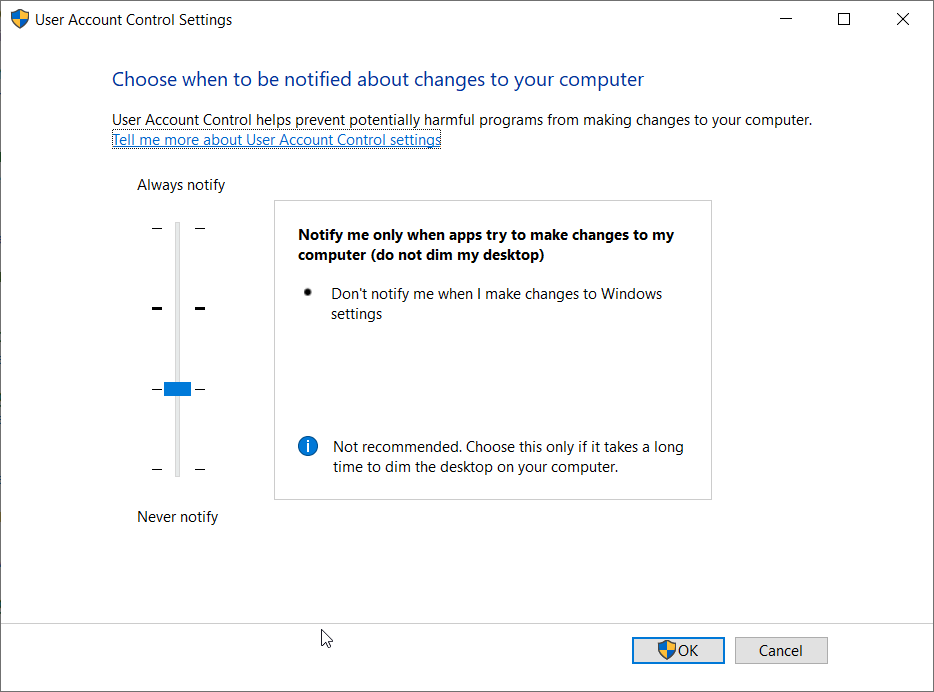
Task: Click the 'Never notify' label
Action: click(x=178, y=517)
